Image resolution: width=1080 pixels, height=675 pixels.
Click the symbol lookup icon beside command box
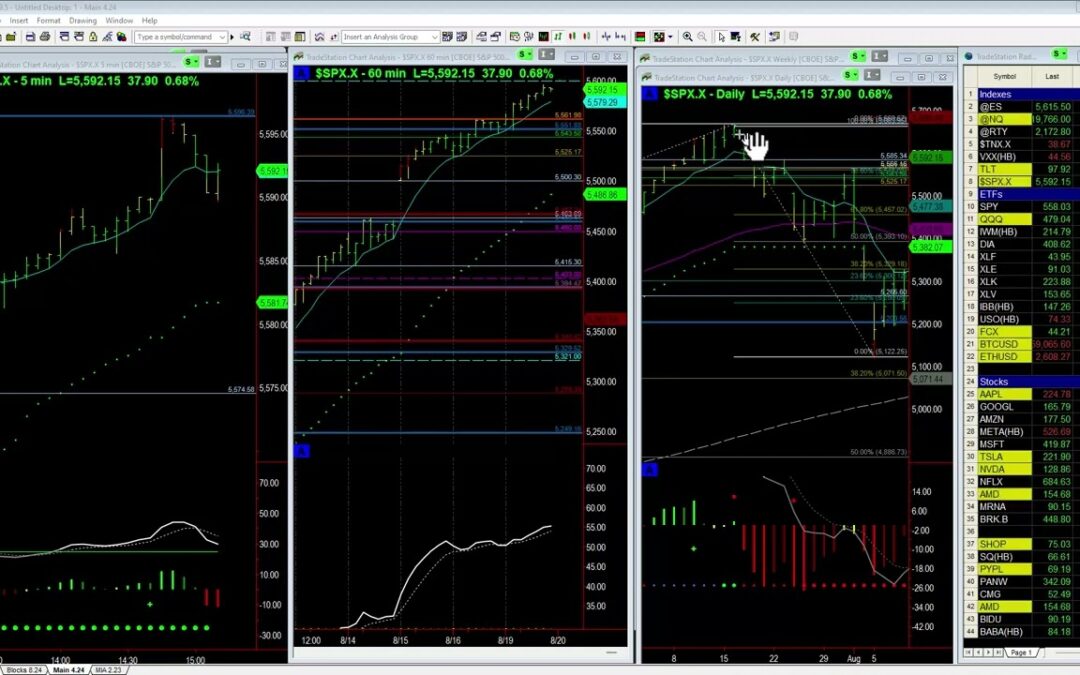[245, 37]
